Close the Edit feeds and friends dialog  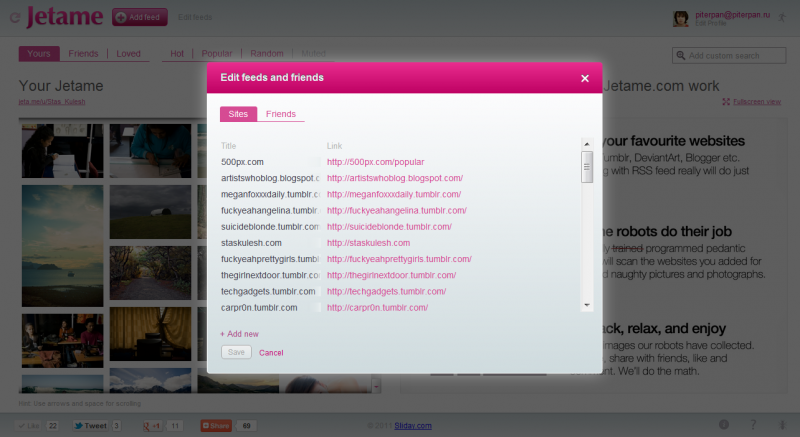click(x=585, y=78)
